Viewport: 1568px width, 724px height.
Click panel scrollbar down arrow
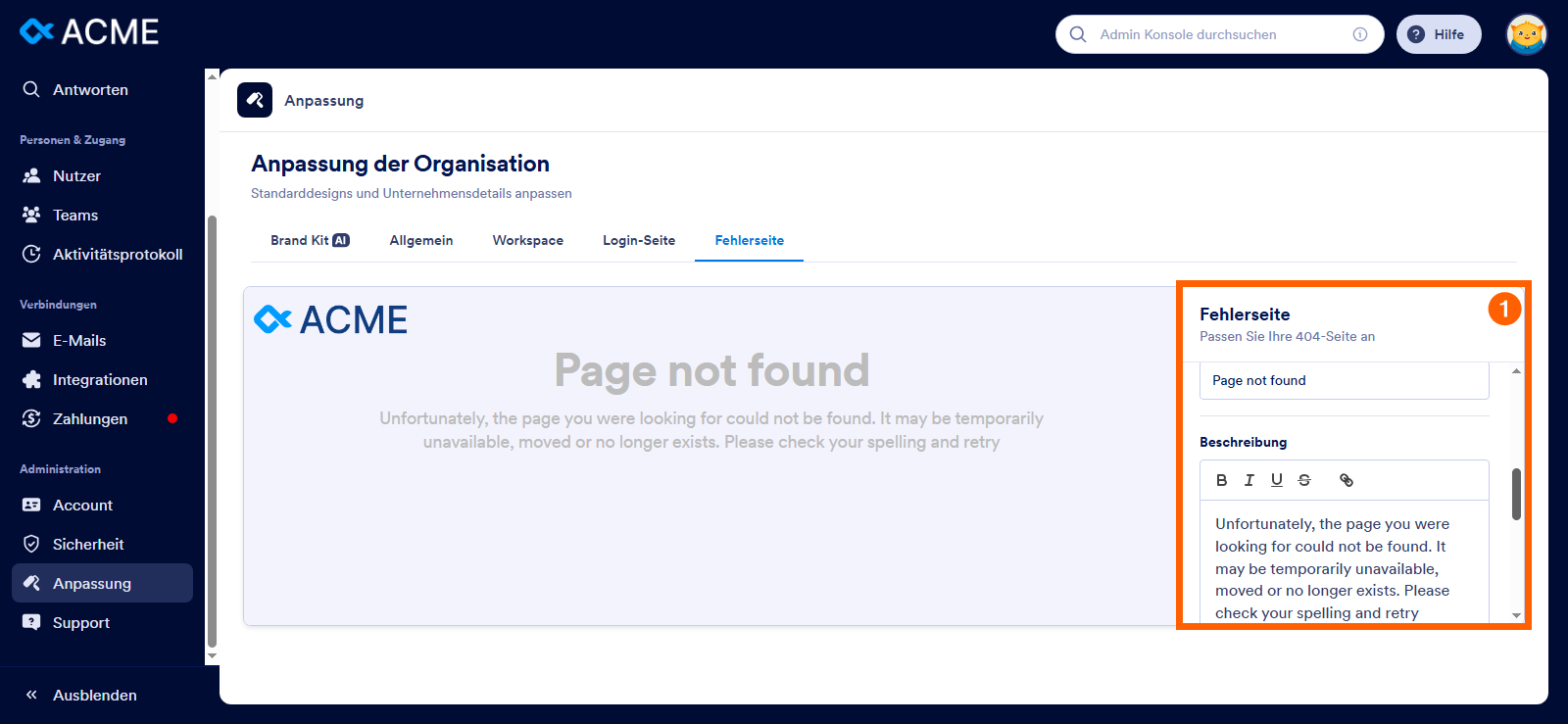click(x=1516, y=615)
